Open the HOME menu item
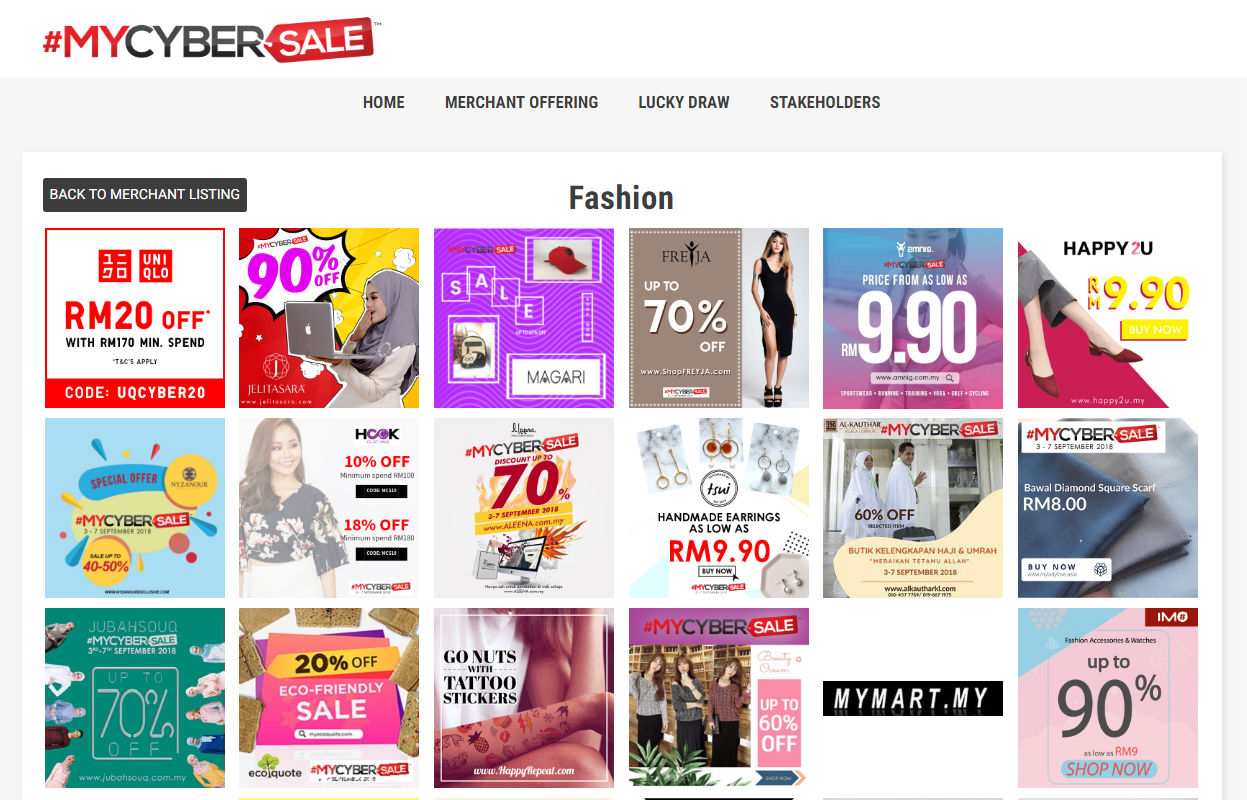This screenshot has width=1247, height=800. tap(384, 102)
